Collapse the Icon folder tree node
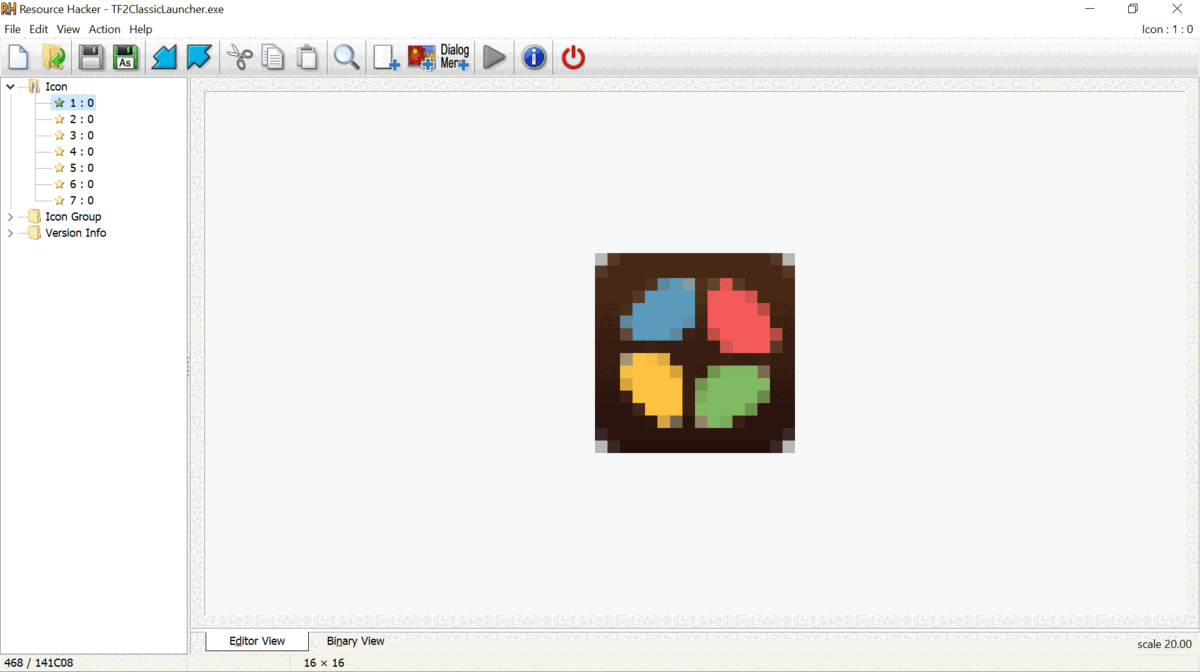Image resolution: width=1200 pixels, height=672 pixels. pyautogui.click(x=11, y=87)
